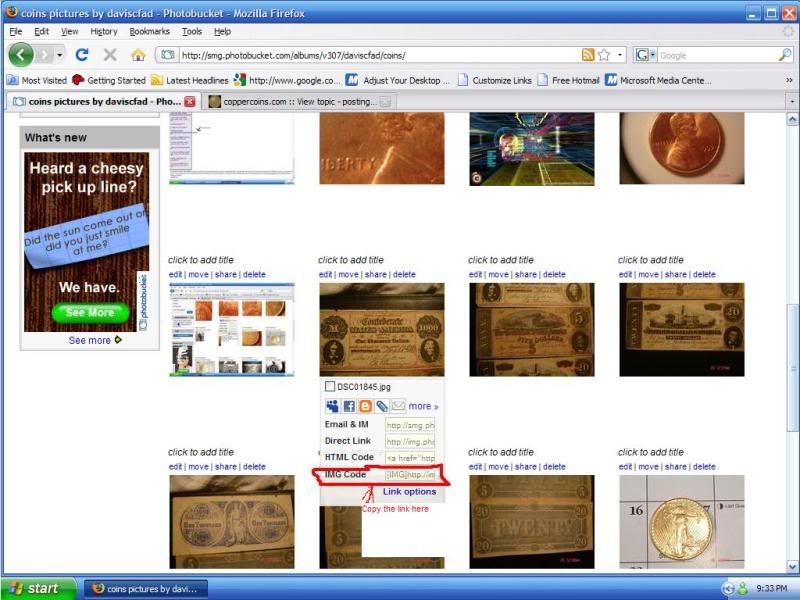Open the View menu

tap(69, 32)
